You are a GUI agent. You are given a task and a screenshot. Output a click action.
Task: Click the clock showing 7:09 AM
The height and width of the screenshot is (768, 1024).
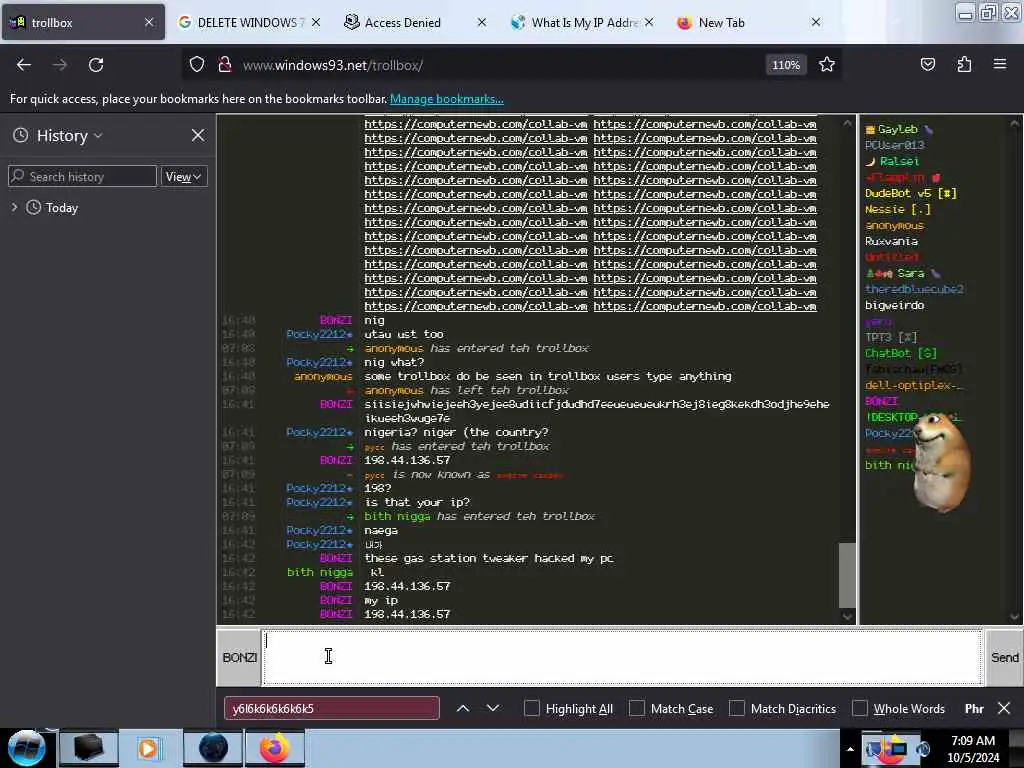pos(972,740)
